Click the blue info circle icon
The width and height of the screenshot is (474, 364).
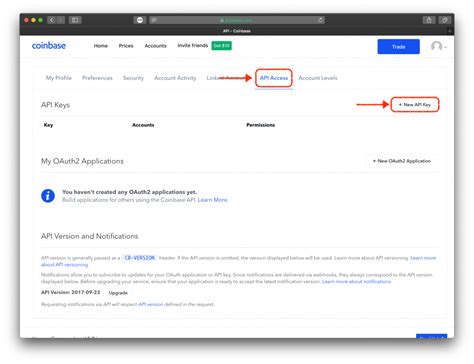pos(48,196)
